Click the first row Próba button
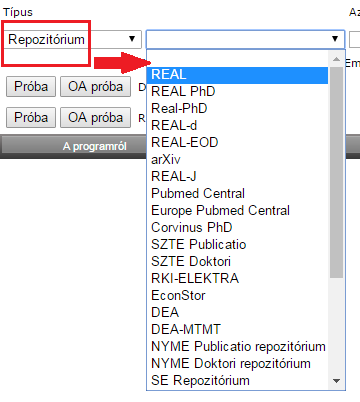The height and width of the screenshot is (402, 360). pyautogui.click(x=31, y=87)
